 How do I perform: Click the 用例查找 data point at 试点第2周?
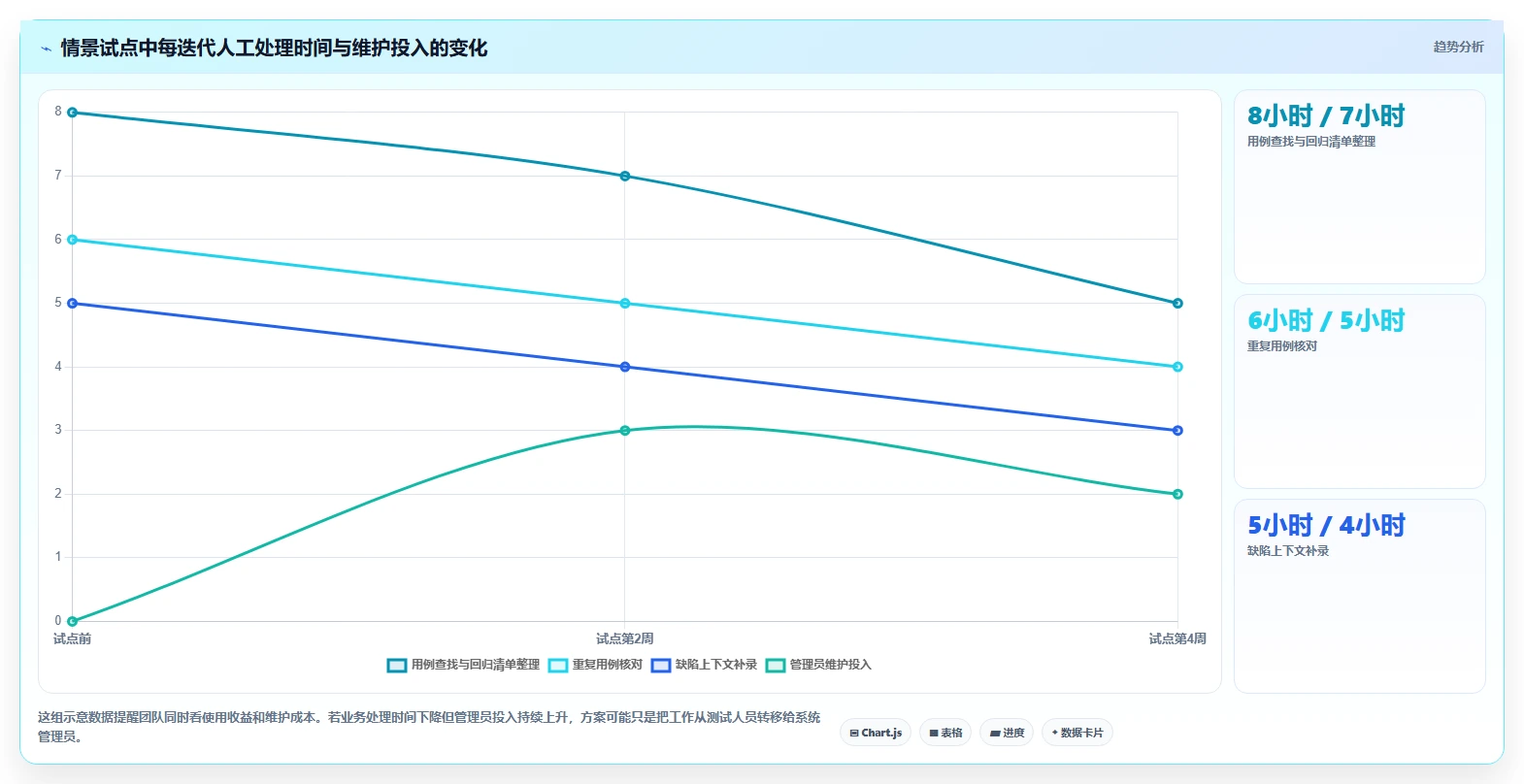(625, 176)
